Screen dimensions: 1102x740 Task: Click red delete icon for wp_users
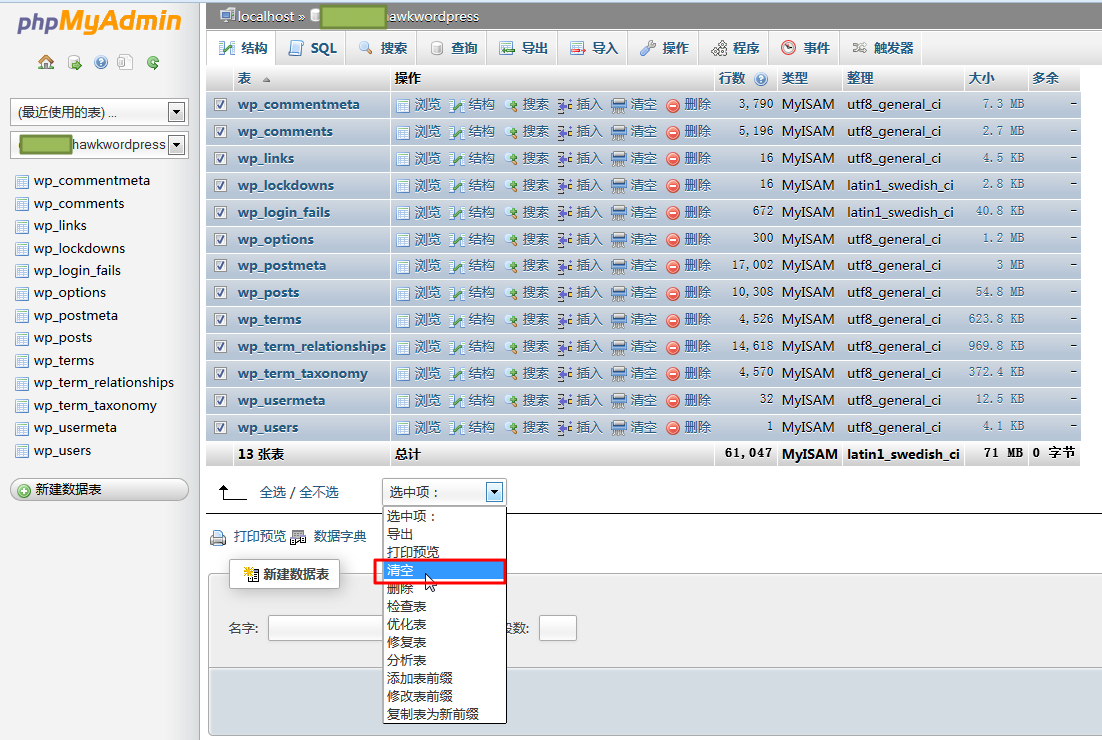coord(673,428)
